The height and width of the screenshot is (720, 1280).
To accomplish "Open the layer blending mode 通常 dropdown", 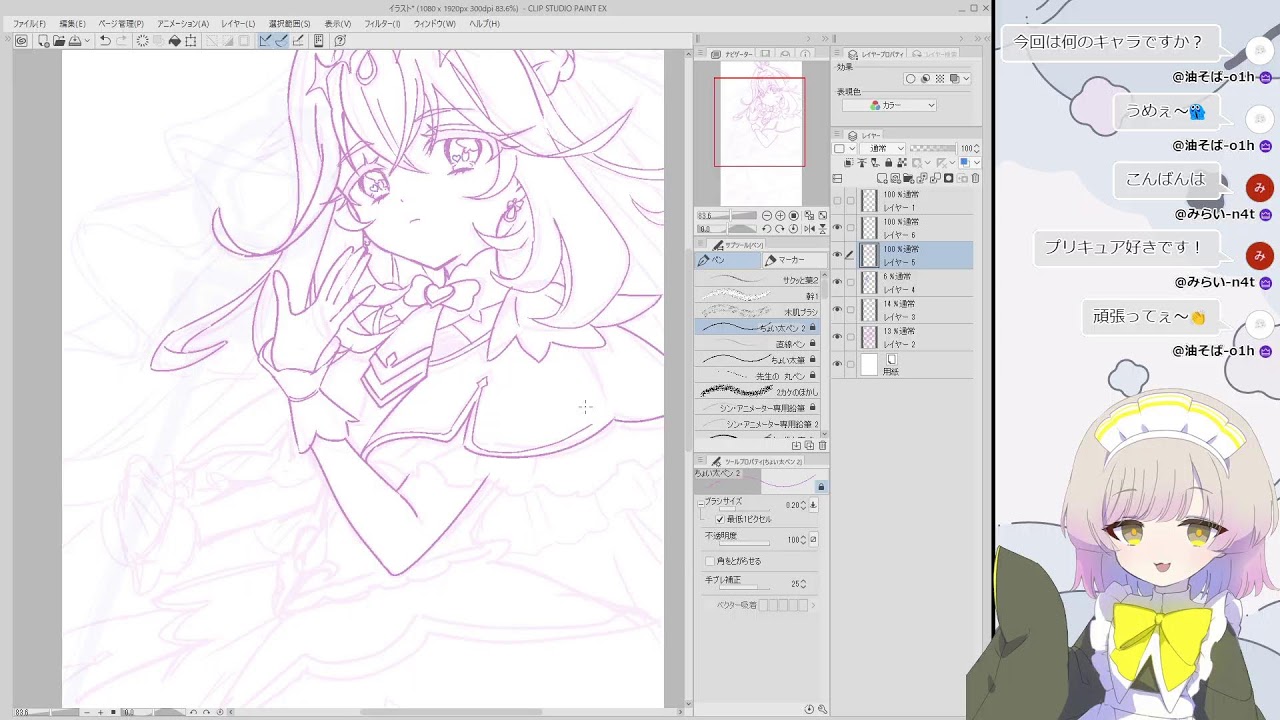I will click(884, 149).
